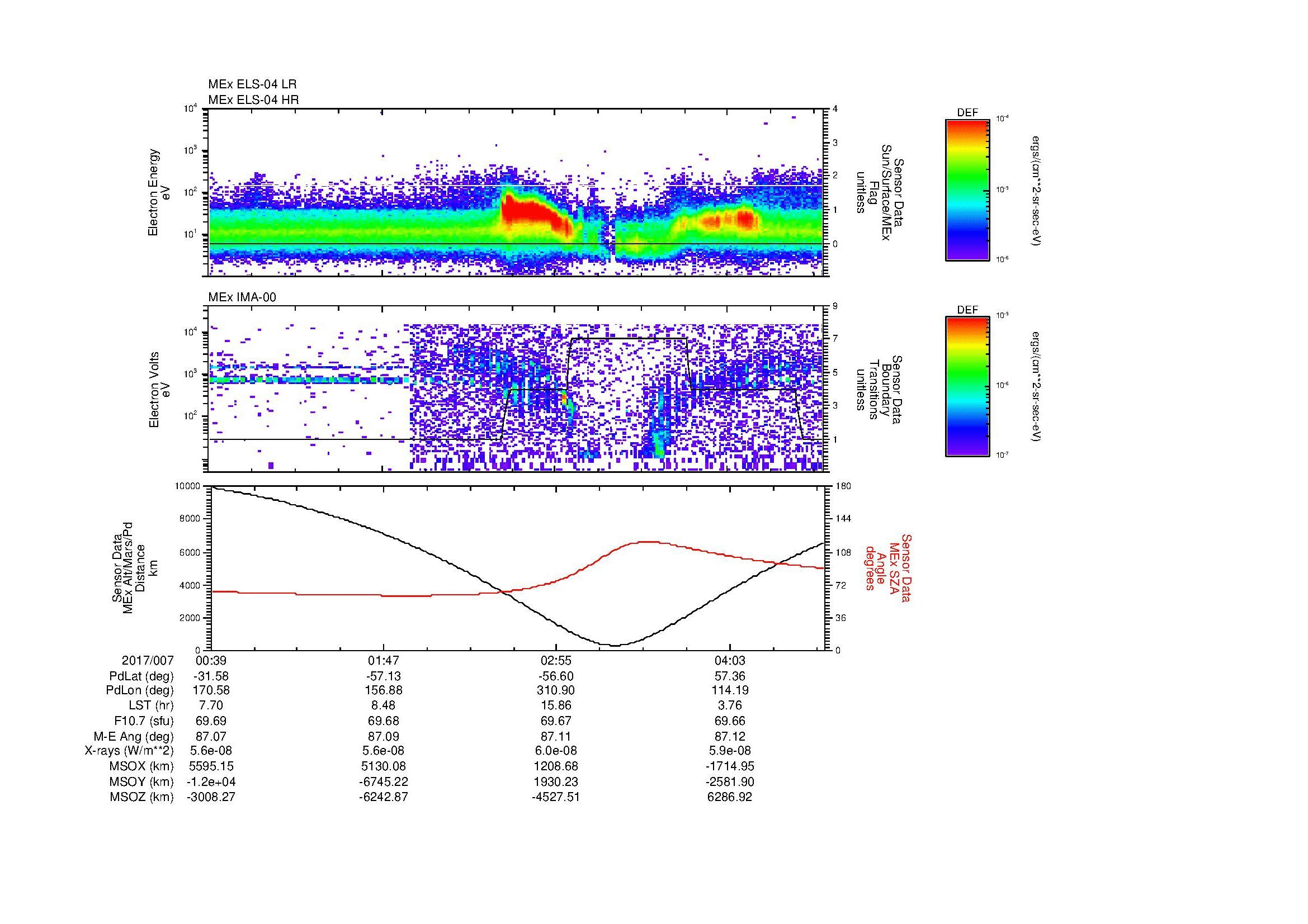The image size is (1308, 924).
Task: Click the 'PdLon (deg)' row label
Action: click(140, 690)
